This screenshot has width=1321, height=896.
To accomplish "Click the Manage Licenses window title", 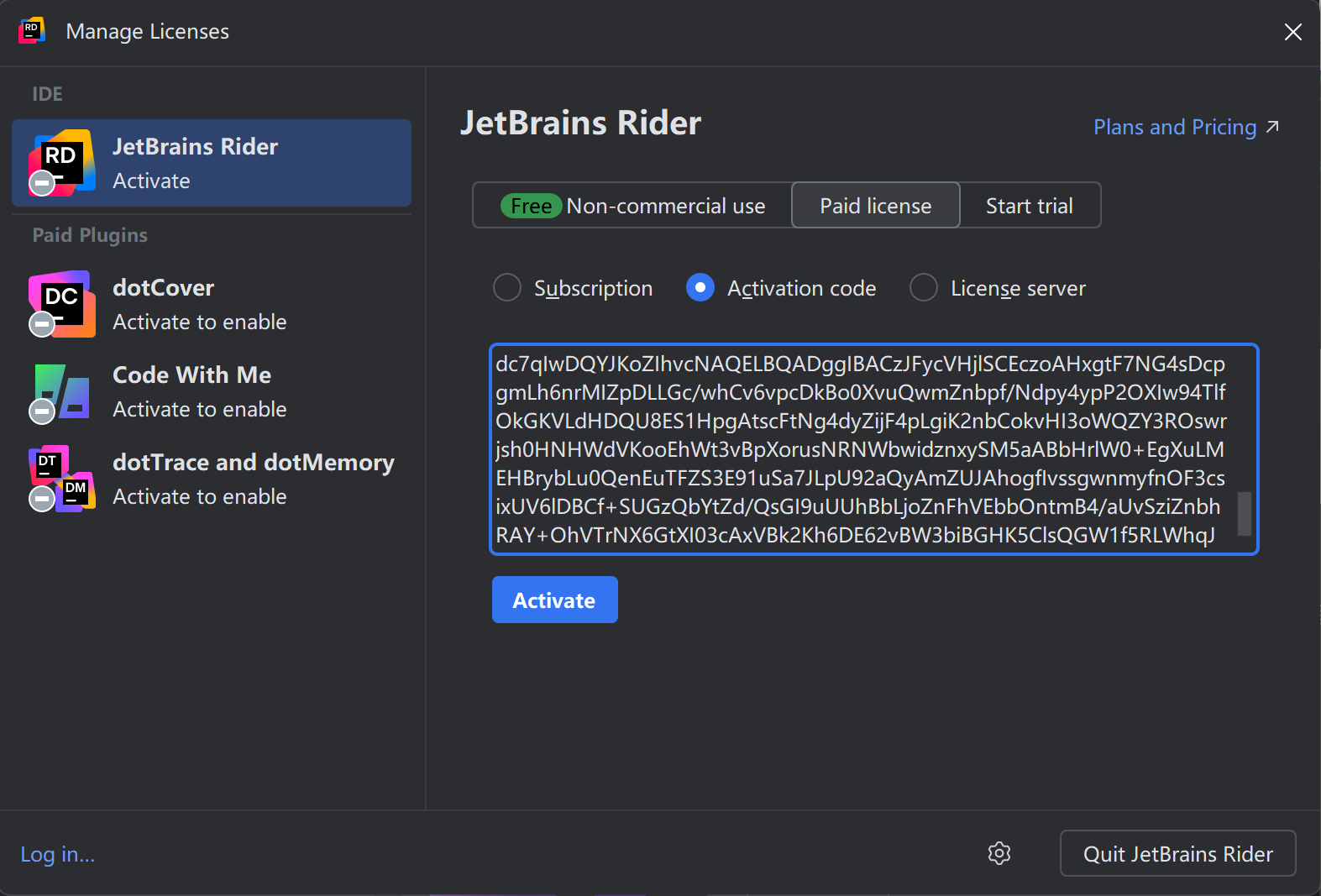I will tap(148, 31).
